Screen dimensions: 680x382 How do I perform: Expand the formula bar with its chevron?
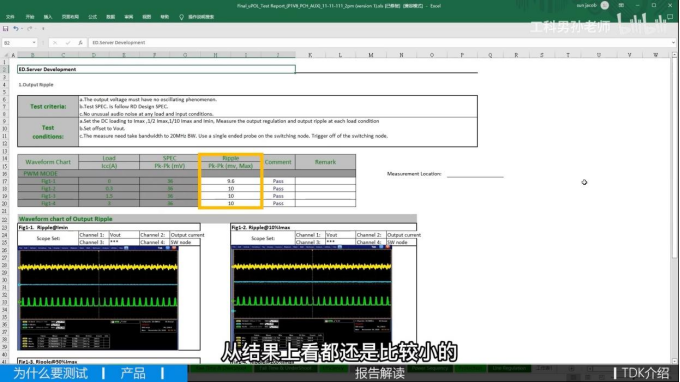pyautogui.click(x=673, y=42)
